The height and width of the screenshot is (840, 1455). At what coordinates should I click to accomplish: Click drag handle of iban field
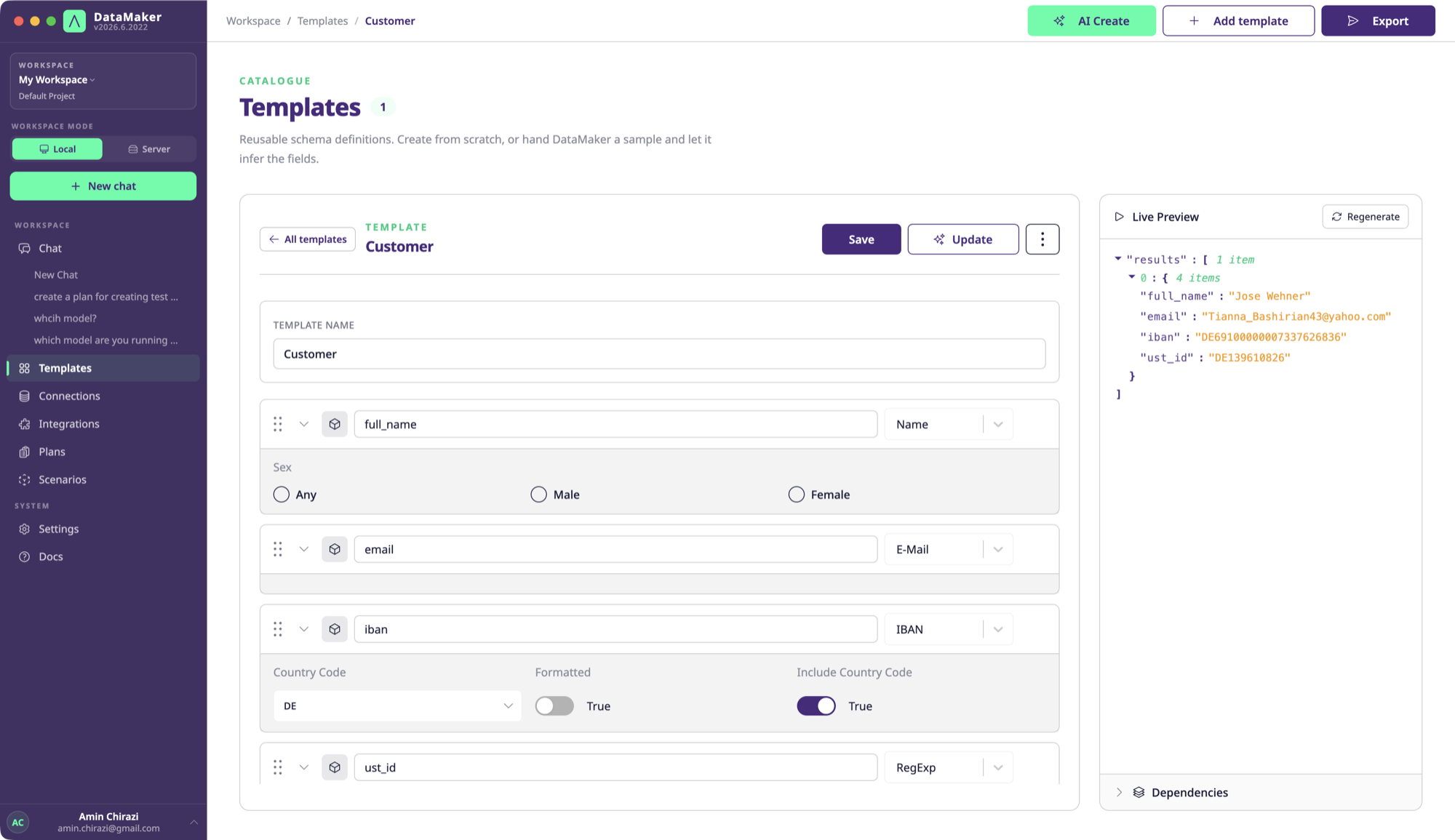click(x=278, y=629)
